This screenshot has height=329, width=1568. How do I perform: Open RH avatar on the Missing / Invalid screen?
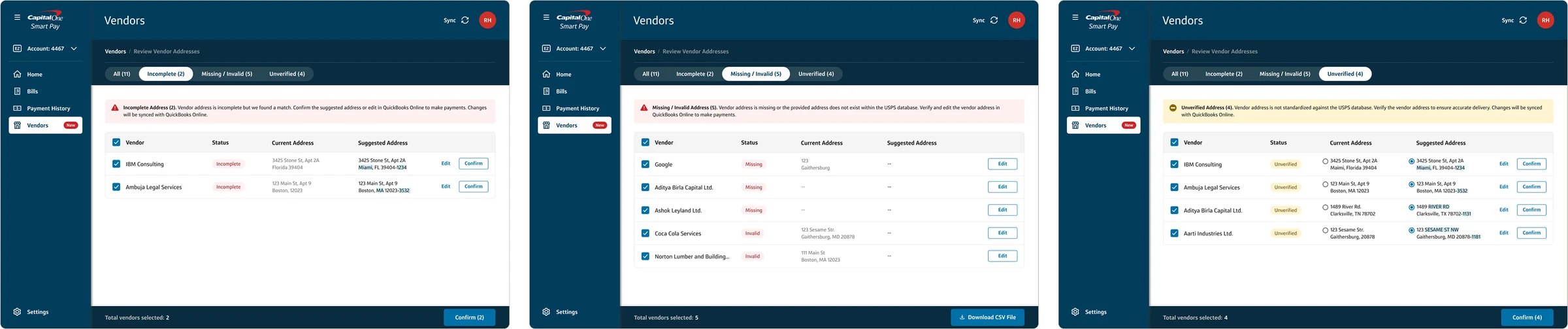[1017, 20]
